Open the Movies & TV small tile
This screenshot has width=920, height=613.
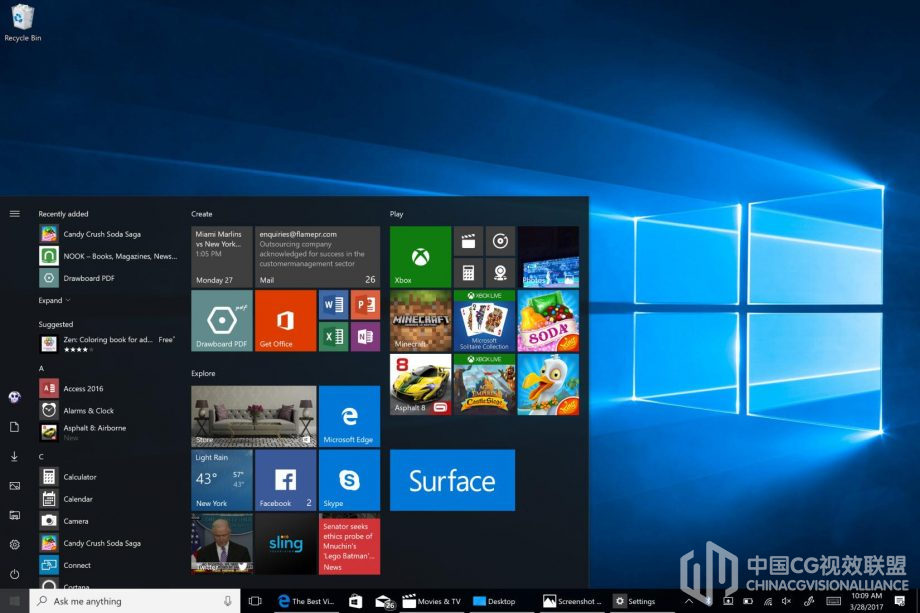468,241
